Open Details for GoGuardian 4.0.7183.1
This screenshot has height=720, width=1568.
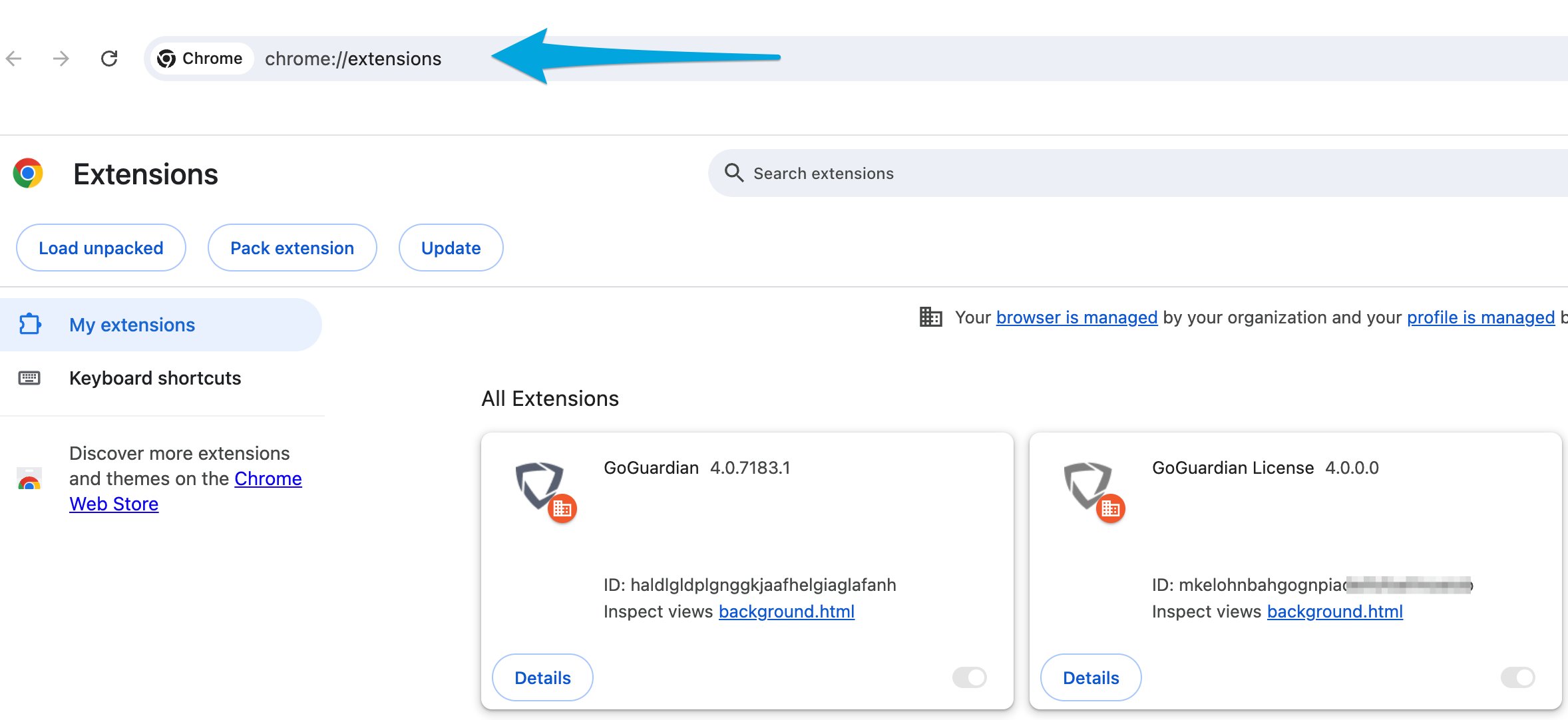tap(542, 677)
